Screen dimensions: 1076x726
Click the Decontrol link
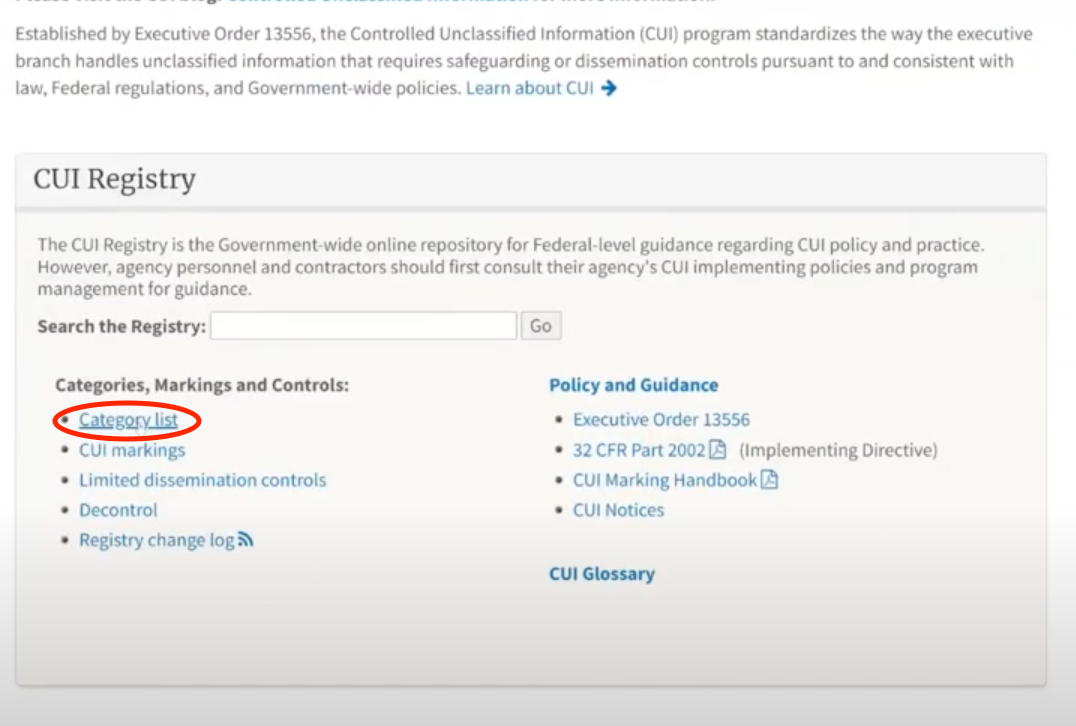click(x=118, y=509)
